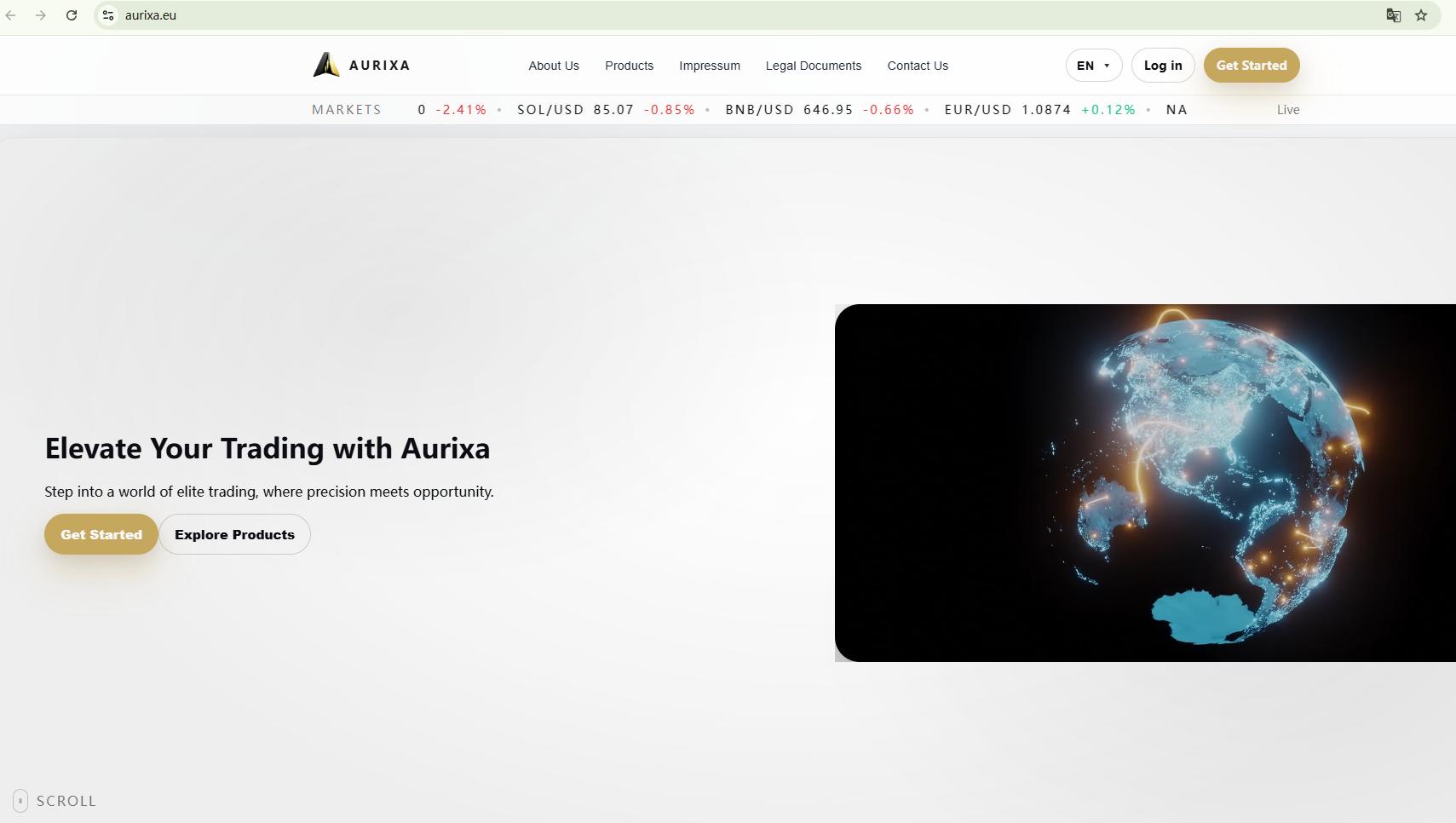Click the SCROLL label
Viewport: 1456px width, 823px height.
66,801
